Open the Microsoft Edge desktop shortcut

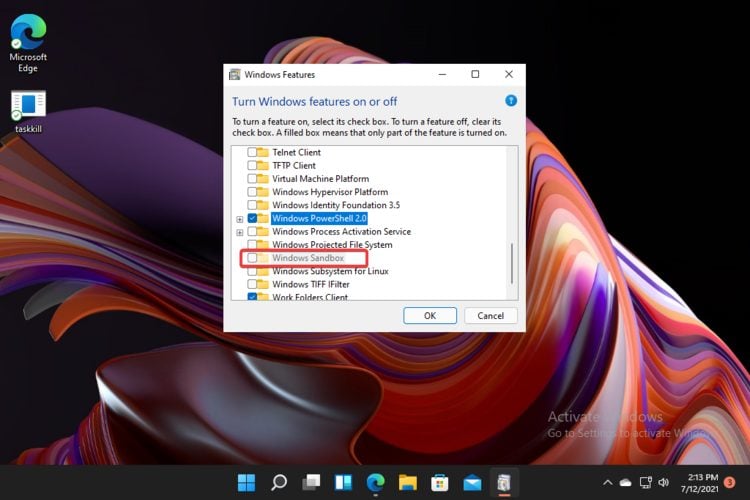(28, 43)
